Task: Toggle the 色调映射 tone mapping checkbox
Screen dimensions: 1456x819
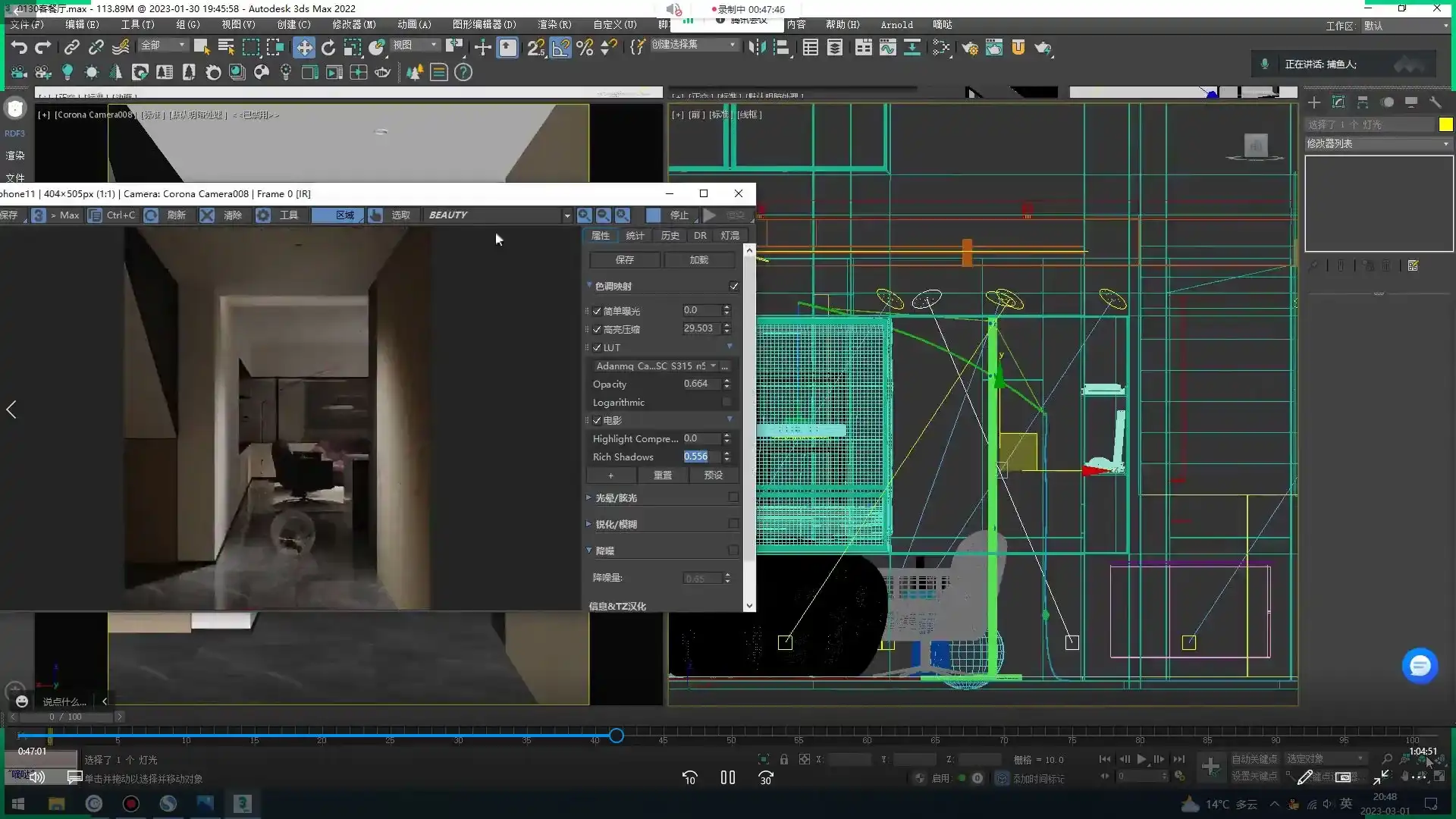Action: [733, 286]
